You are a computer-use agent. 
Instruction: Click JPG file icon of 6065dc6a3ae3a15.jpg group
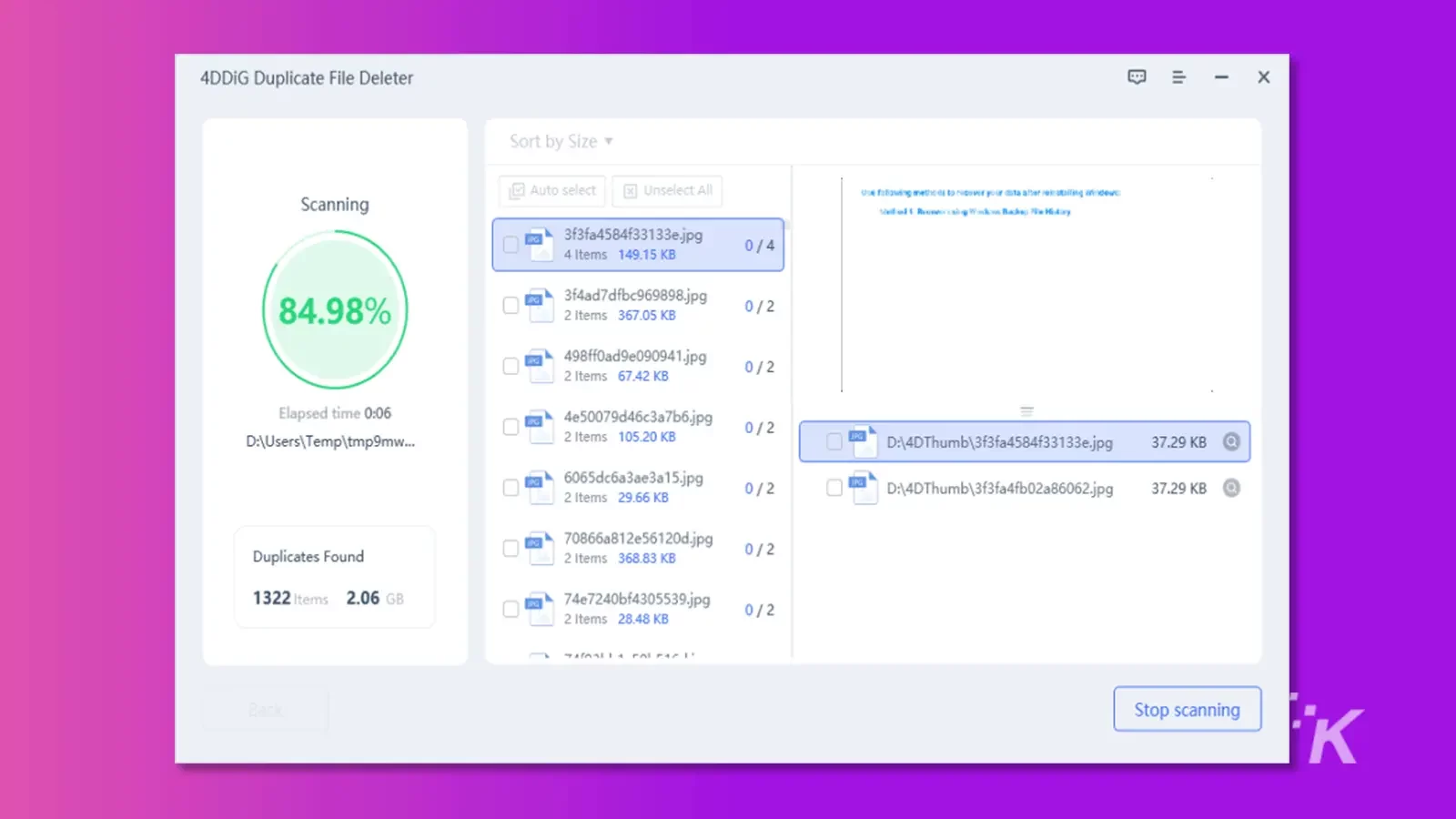[540, 488]
